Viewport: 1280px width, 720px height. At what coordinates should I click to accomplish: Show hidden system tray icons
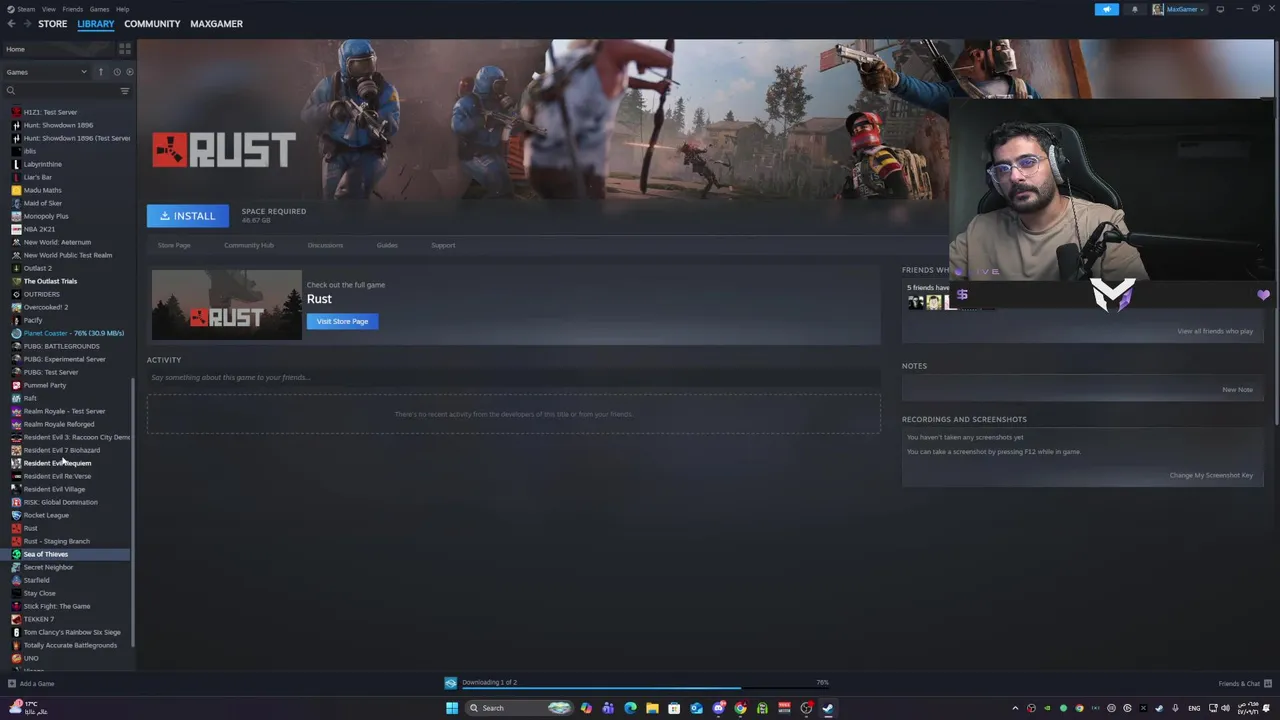[x=1015, y=708]
